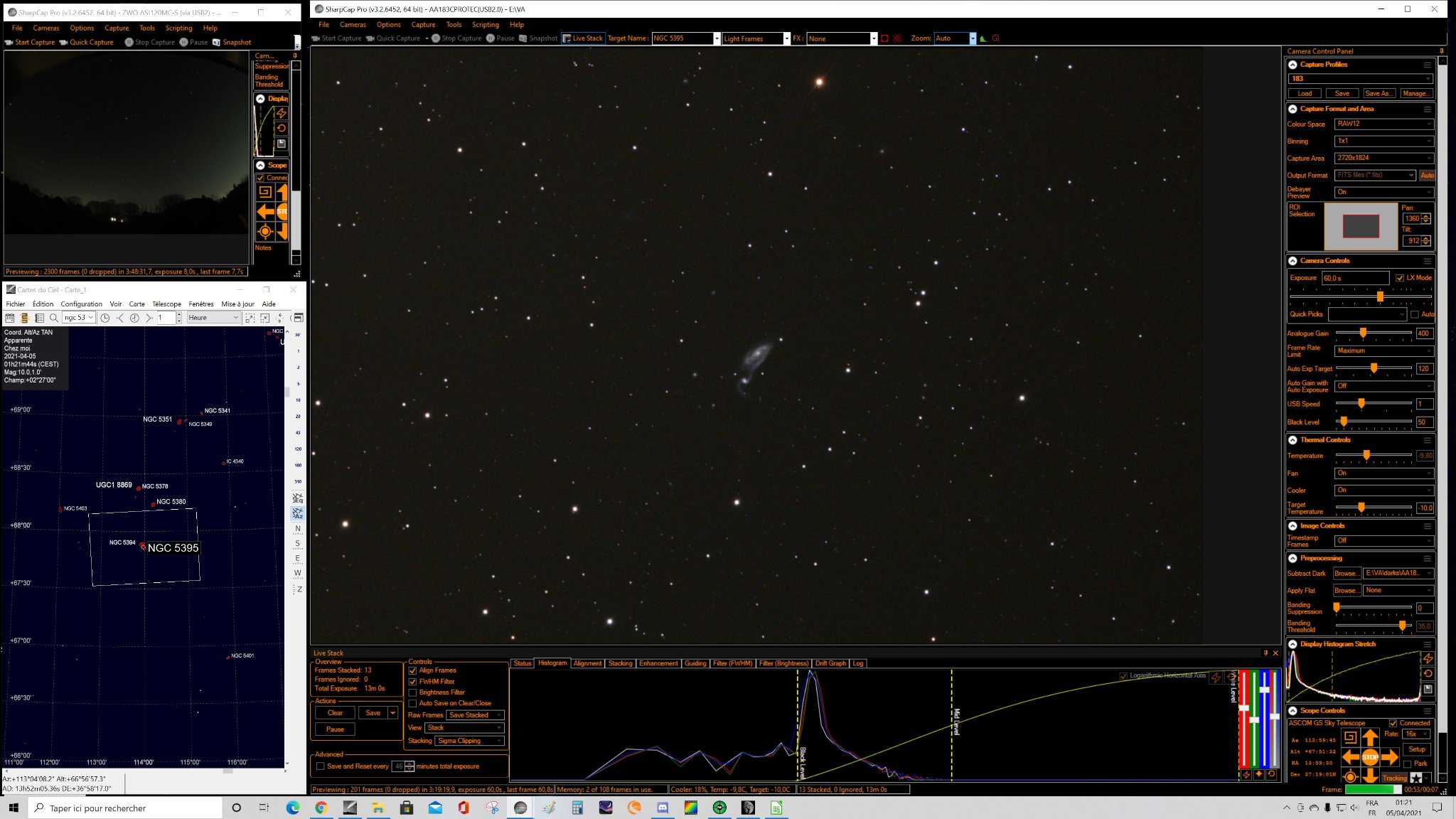Image resolution: width=1456 pixels, height=819 pixels.
Task: Move the telescope up with the up arrow
Action: 1370,738
